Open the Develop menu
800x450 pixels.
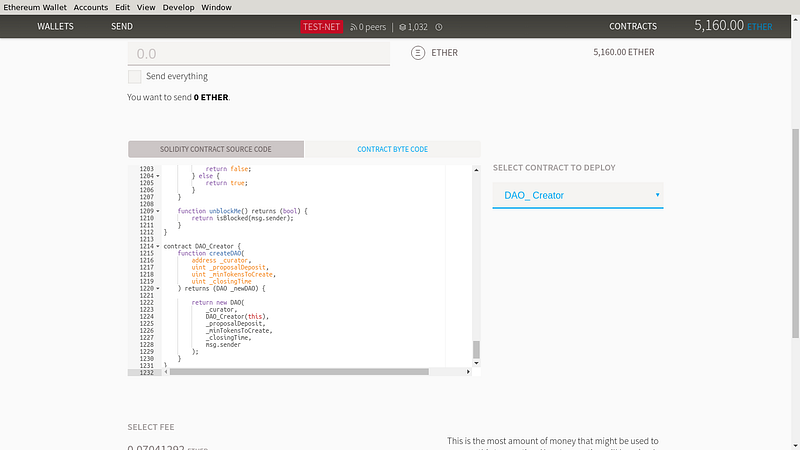pos(179,7)
